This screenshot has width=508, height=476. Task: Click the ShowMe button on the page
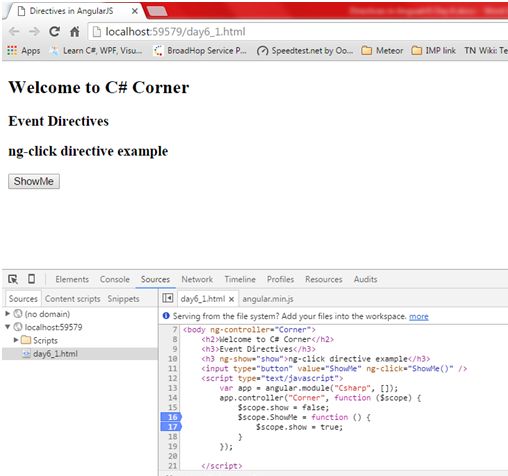[x=34, y=181]
